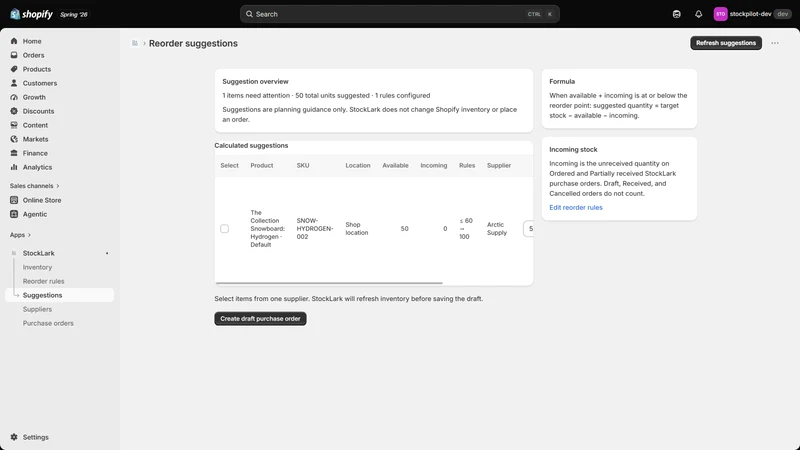Open Customers section
800x450 pixels.
[39, 83]
